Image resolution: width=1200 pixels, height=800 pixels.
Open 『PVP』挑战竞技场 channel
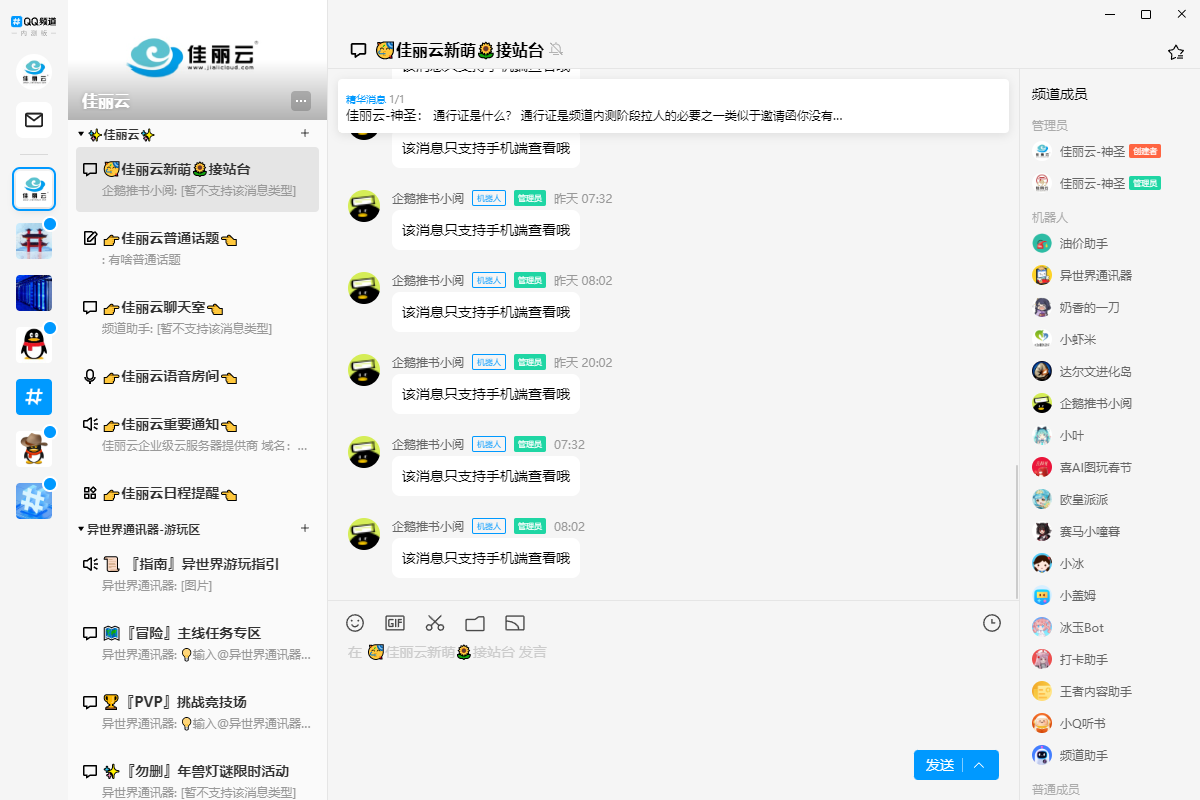point(197,712)
